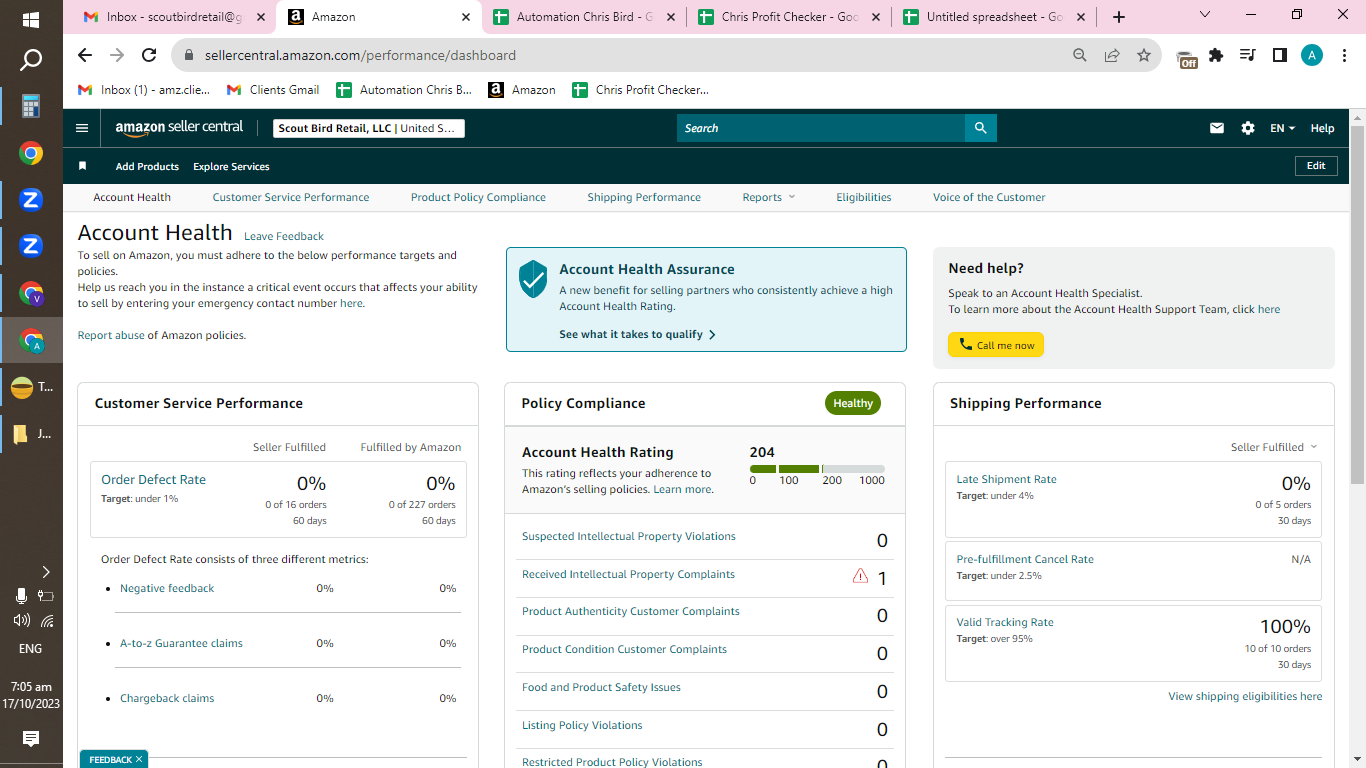The width and height of the screenshot is (1366, 768).
Task: Open Voice of the Customer tab
Action: (x=989, y=197)
